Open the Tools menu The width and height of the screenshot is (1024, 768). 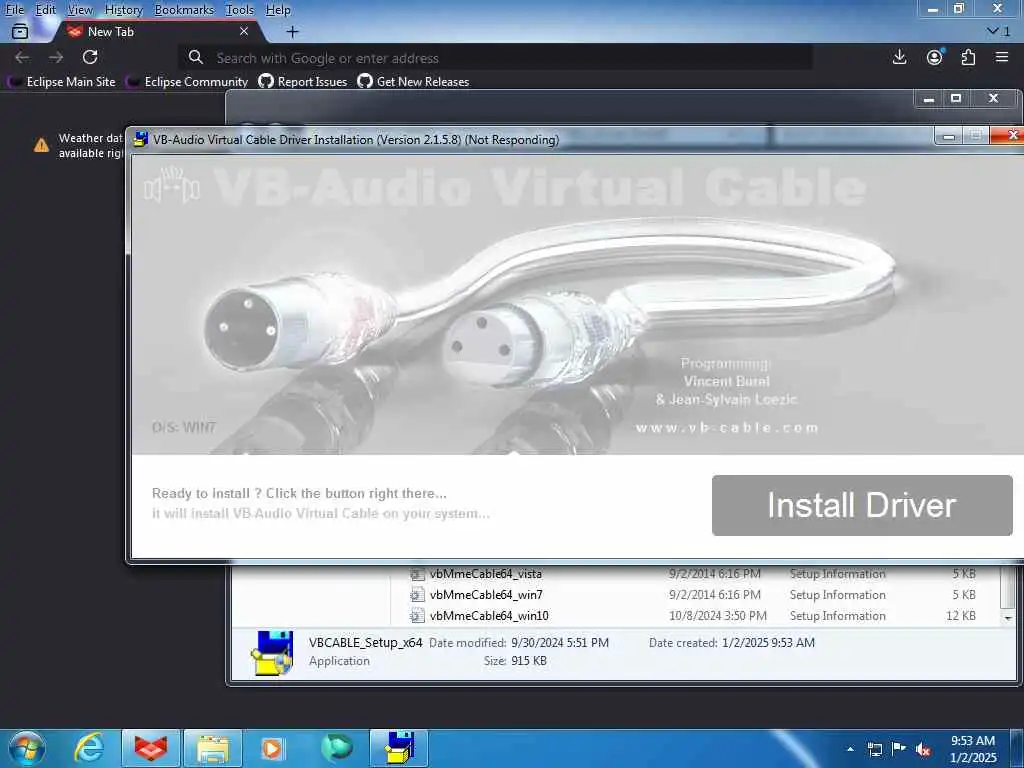tap(240, 10)
